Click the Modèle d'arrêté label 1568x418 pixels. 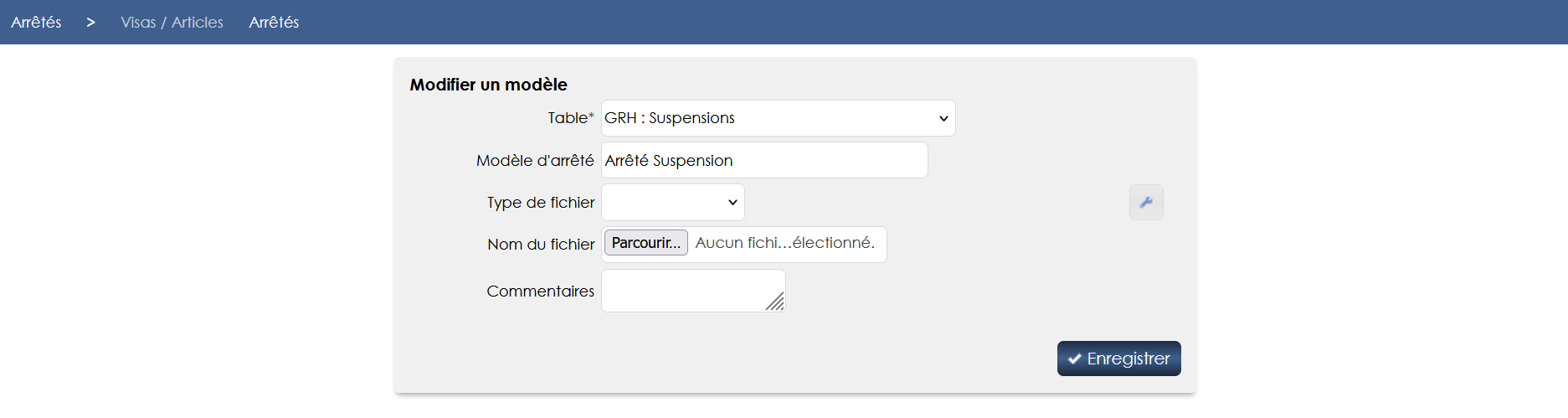(535, 160)
